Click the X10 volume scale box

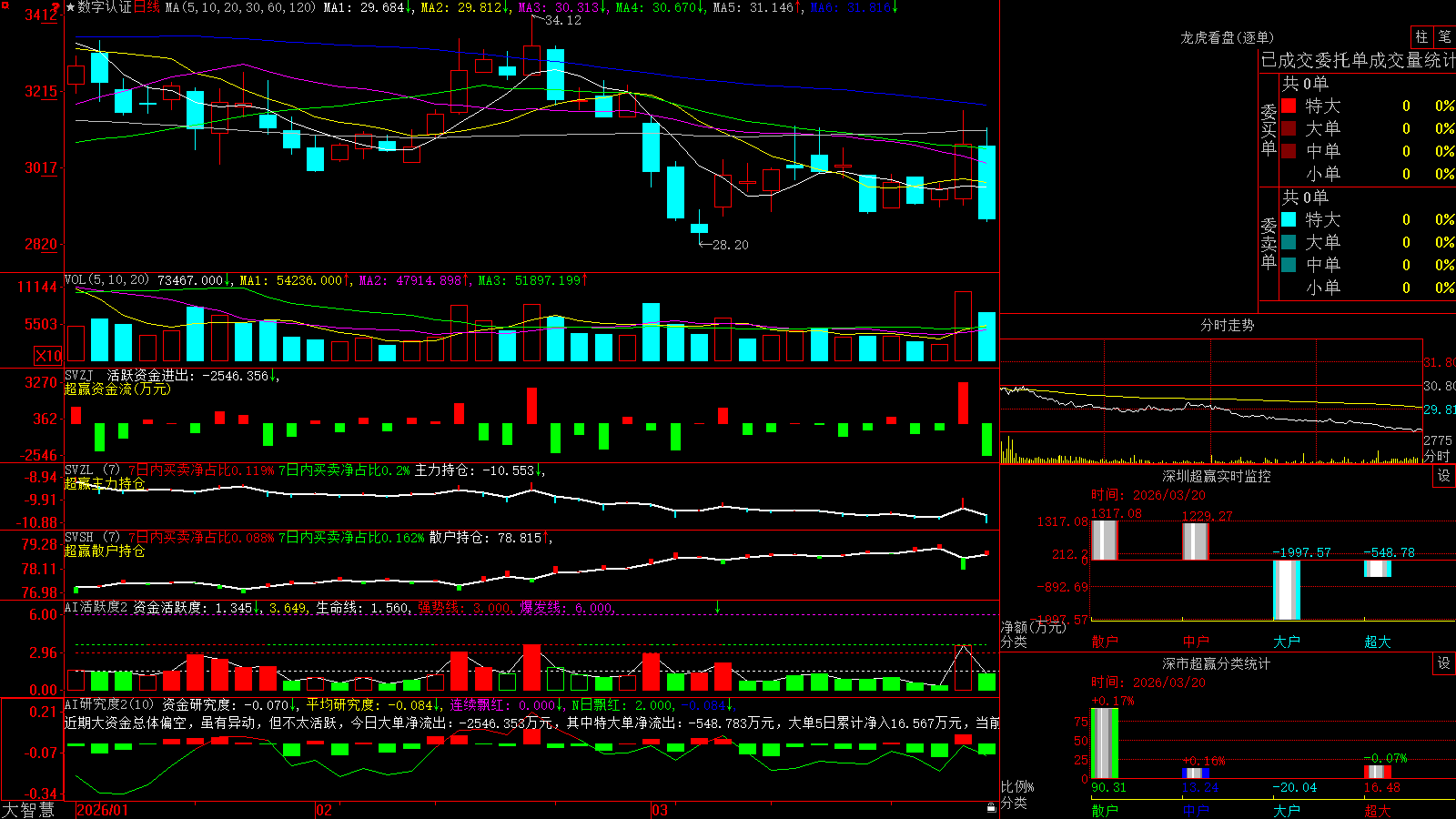click(x=48, y=356)
